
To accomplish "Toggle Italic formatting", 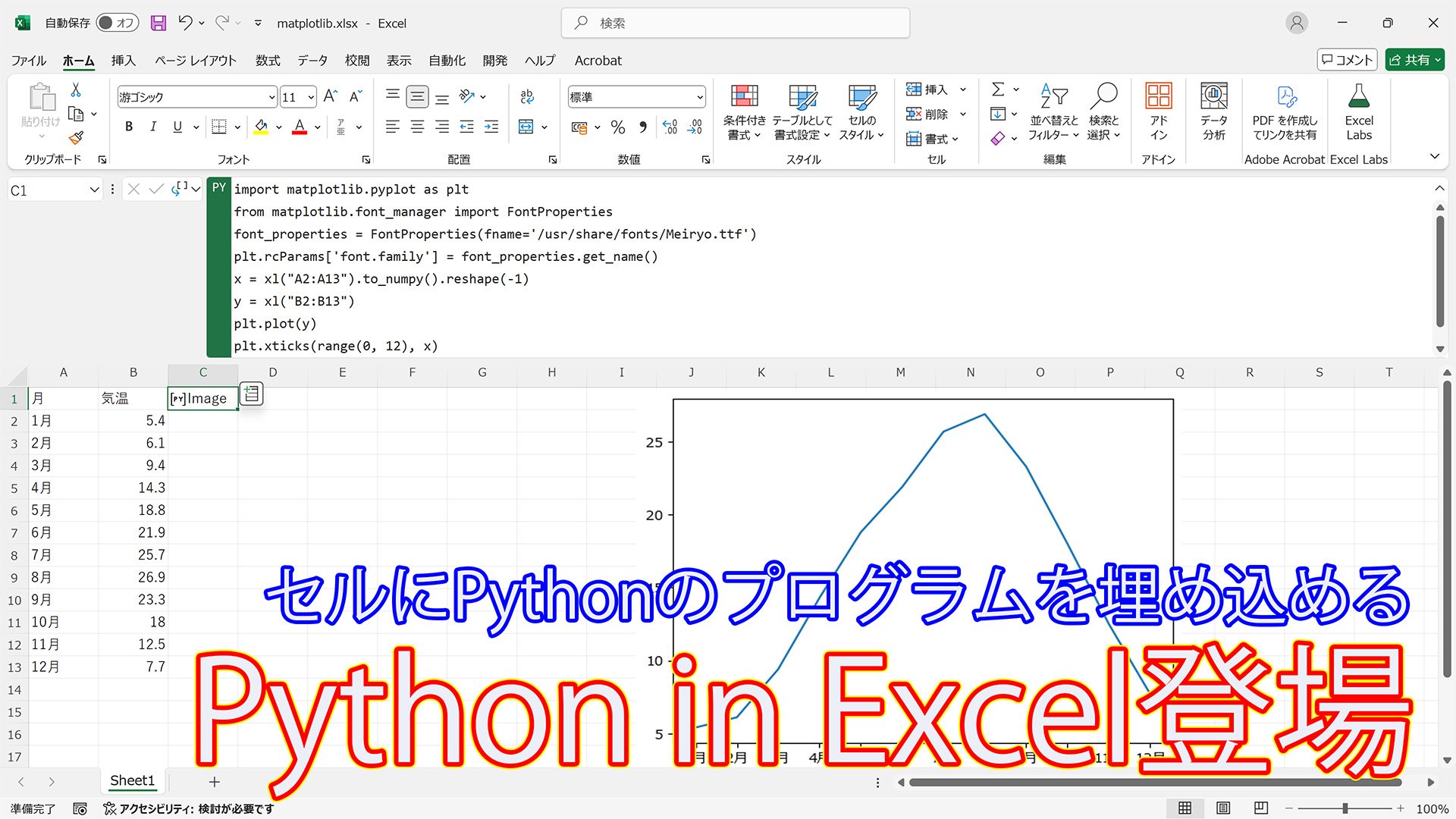I will tap(153, 127).
